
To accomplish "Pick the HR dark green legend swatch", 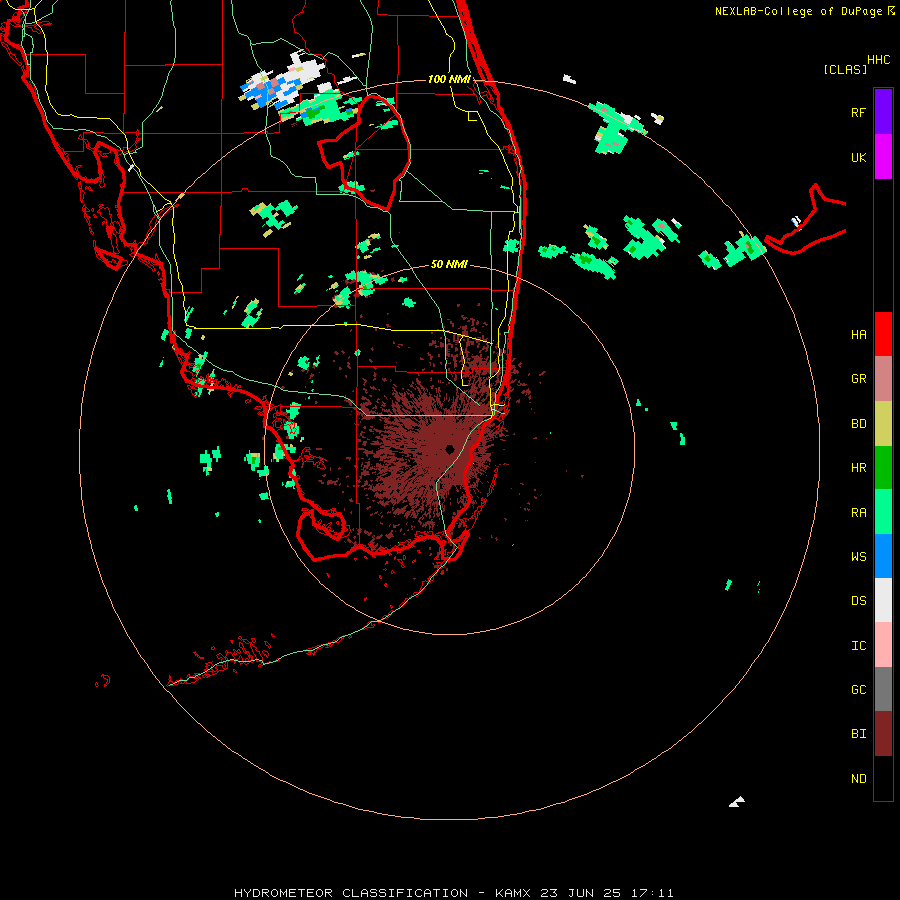I will click(883, 468).
